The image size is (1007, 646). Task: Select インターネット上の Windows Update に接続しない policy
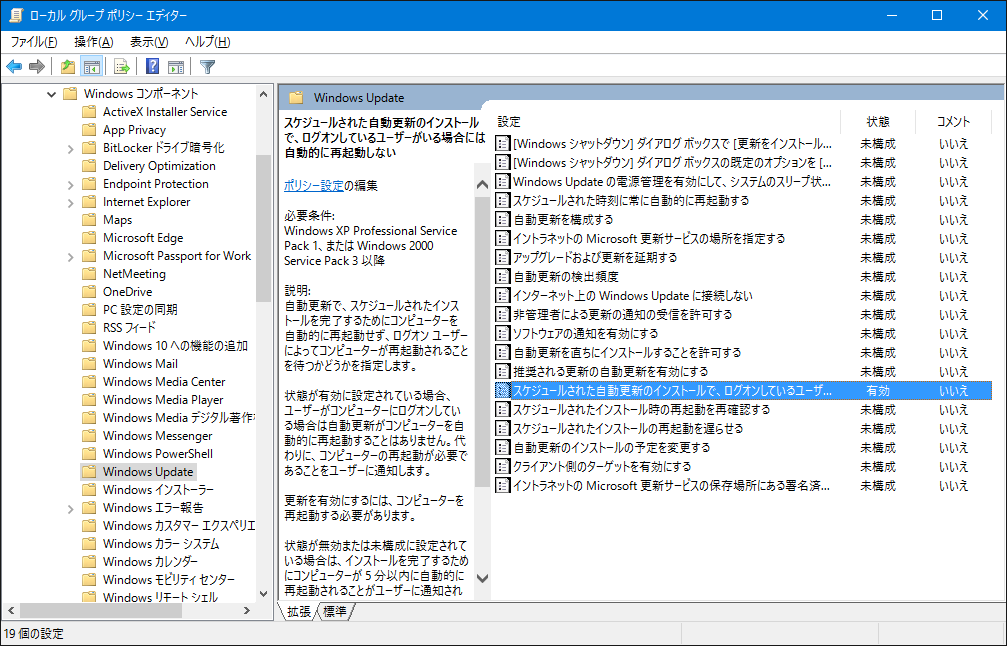pos(633,296)
